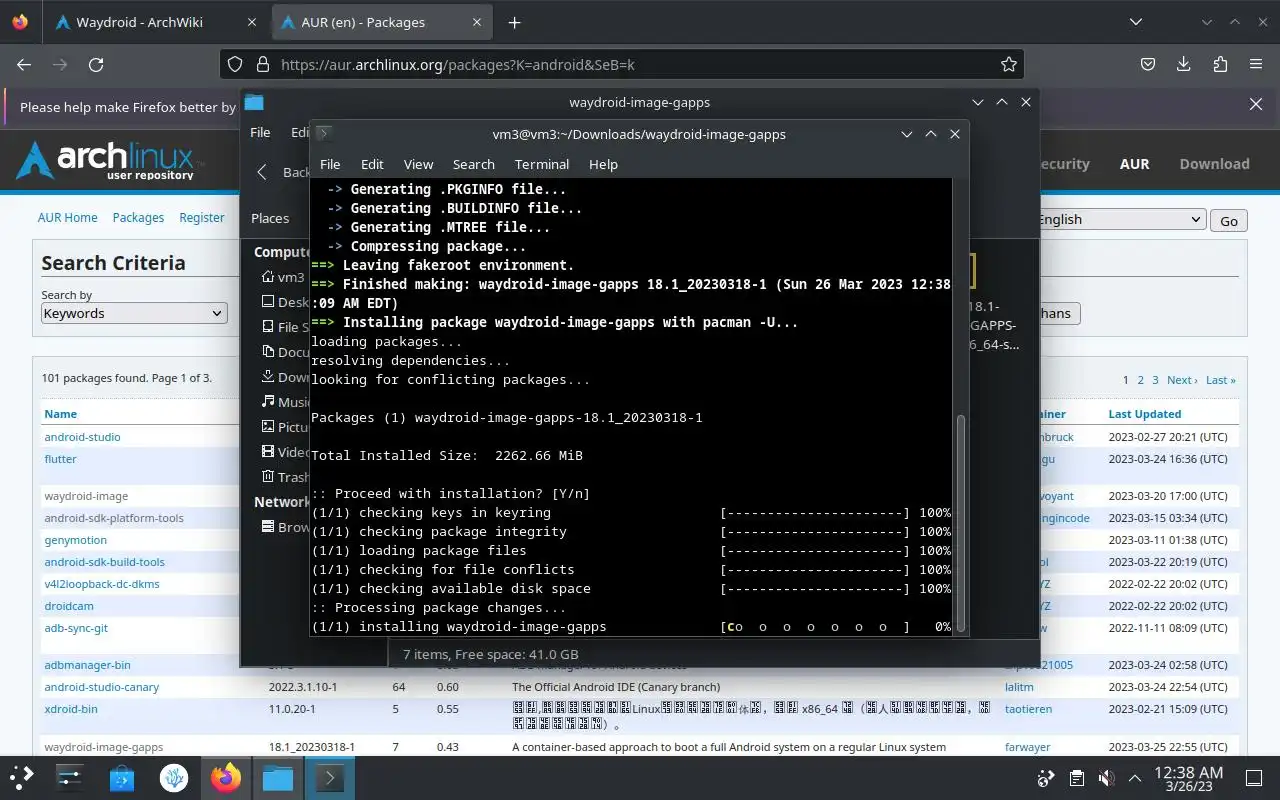This screenshot has width=1280, height=800.
Task: Click the Firefox back arrow
Action: click(24, 64)
